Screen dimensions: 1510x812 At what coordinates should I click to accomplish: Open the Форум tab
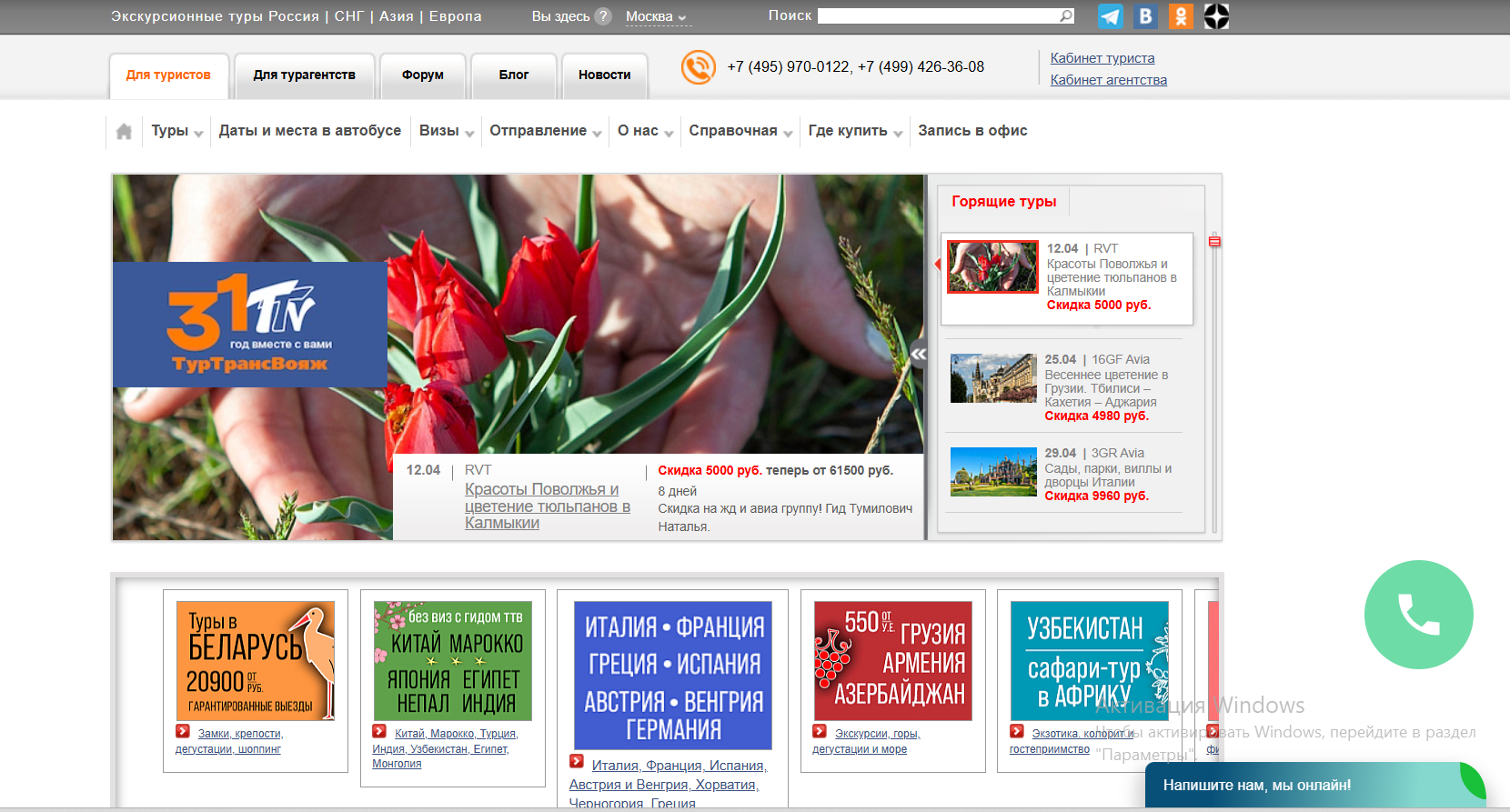[x=423, y=75]
